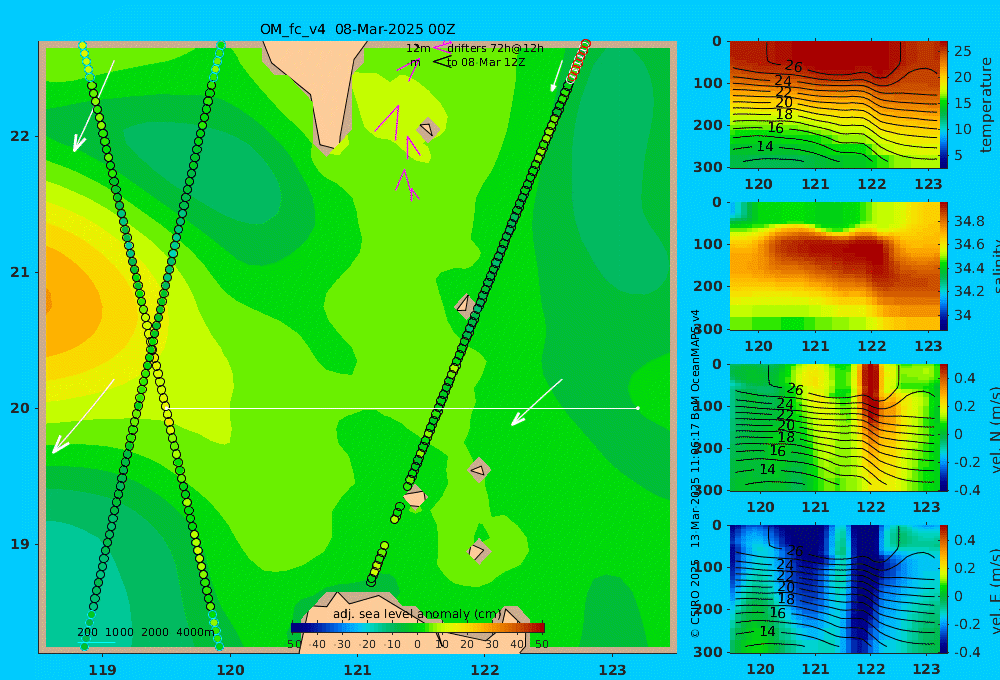Click the 'temperature' colorbar axis title
1000x680 pixels.
pos(987,105)
